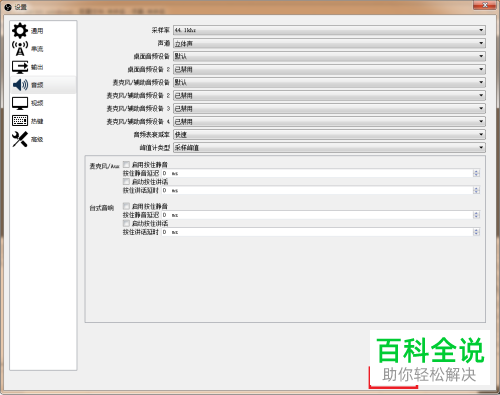Expand the 峰值计类型 peak meter type dropdown

(x=329, y=147)
